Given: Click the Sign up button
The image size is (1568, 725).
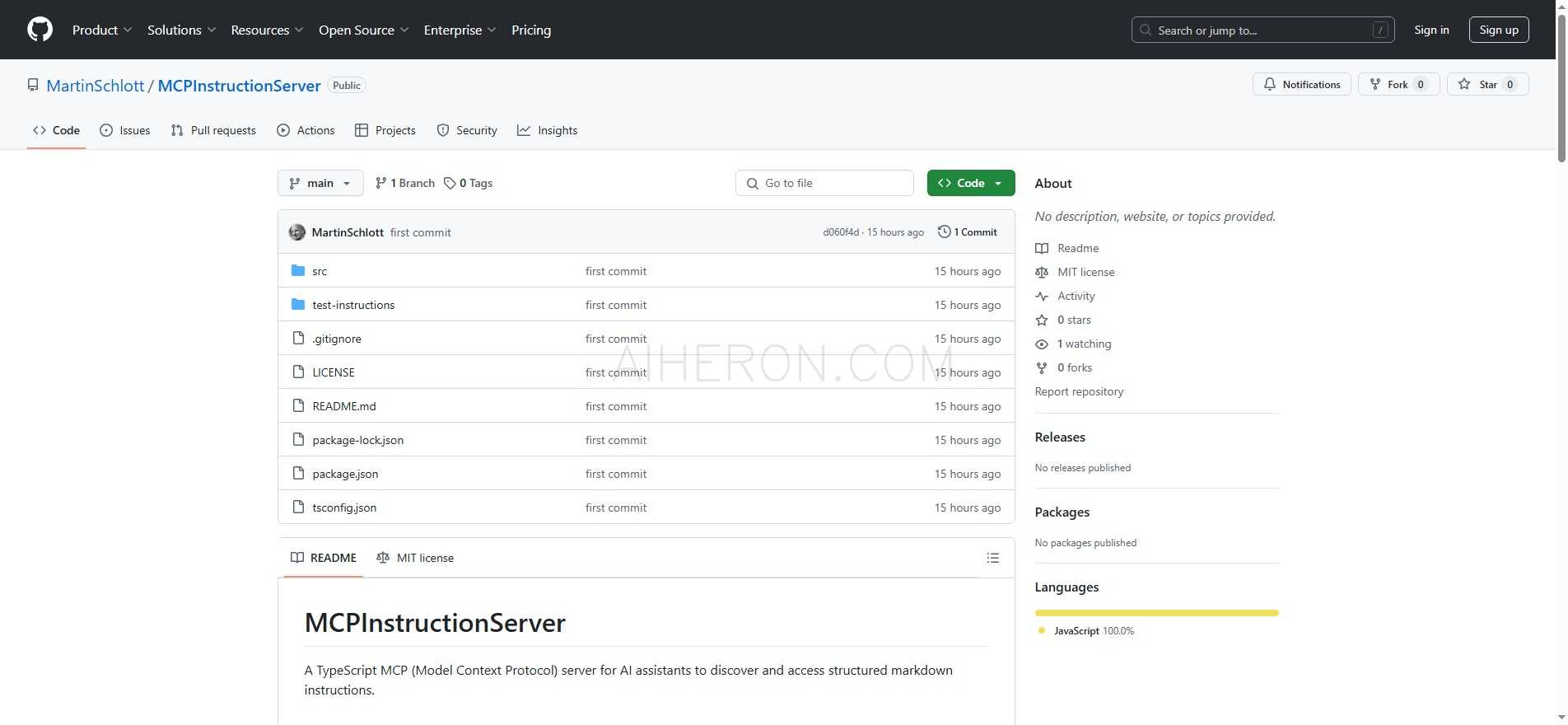Looking at the screenshot, I should click(x=1499, y=30).
